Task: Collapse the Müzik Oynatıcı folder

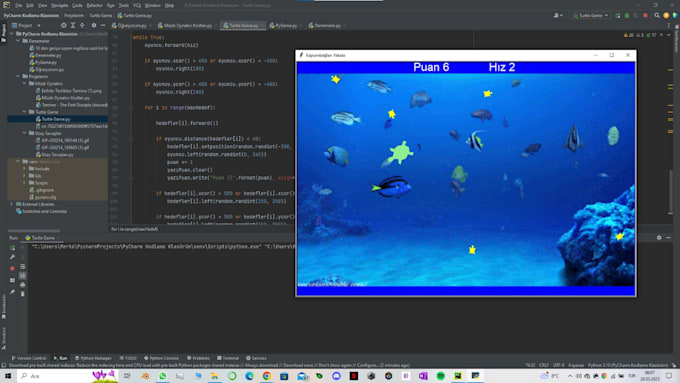Action: [25, 83]
